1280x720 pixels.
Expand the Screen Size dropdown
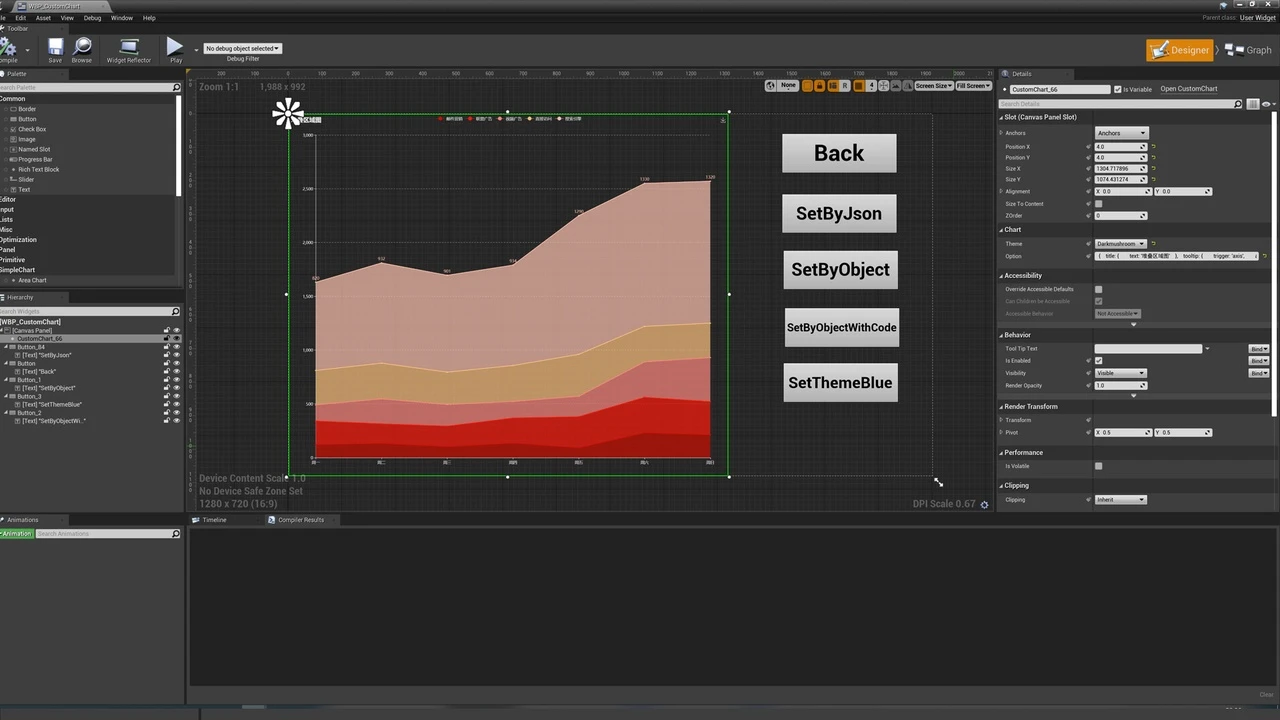933,86
